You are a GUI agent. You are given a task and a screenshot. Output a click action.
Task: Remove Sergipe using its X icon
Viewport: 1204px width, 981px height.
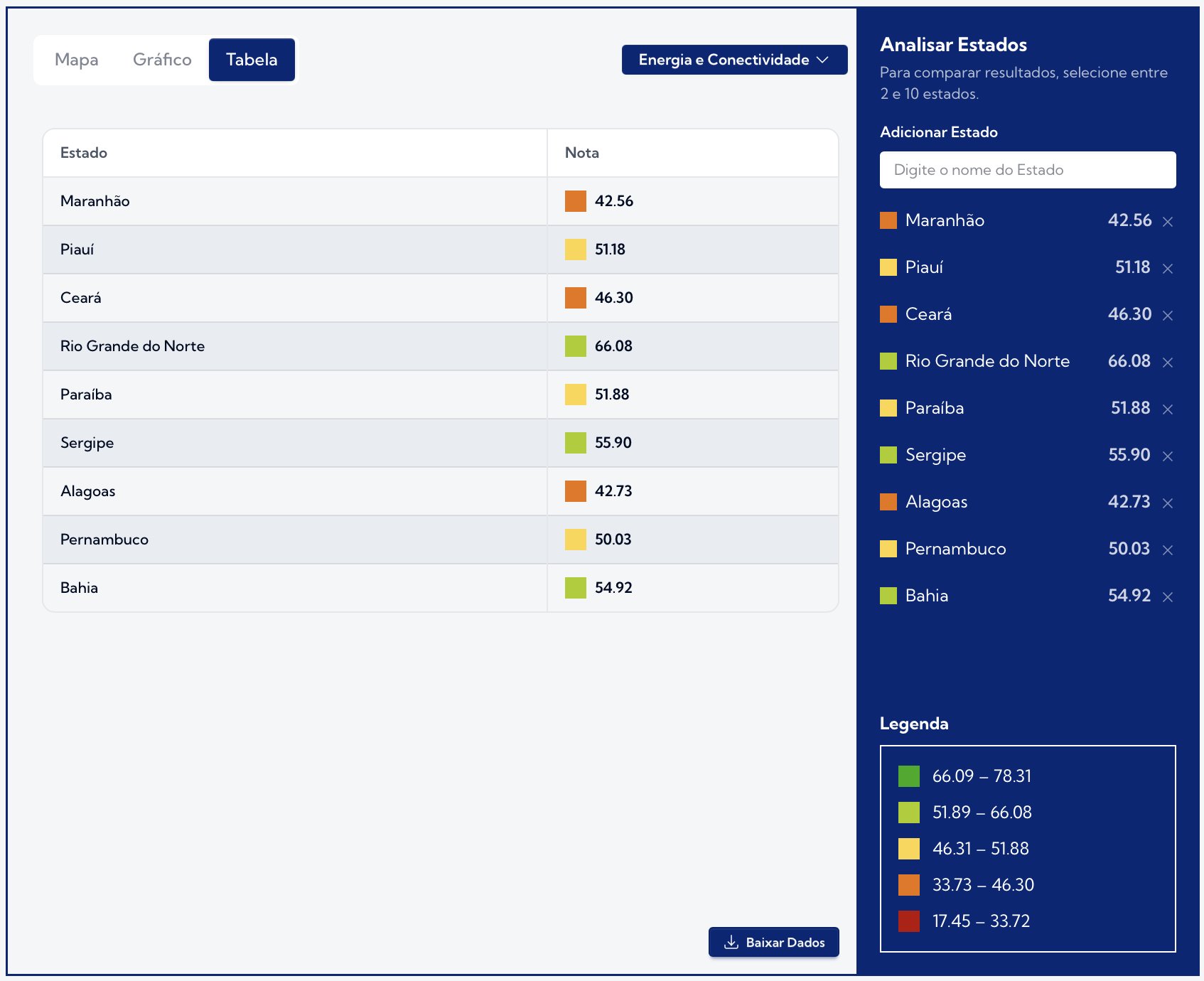pyautogui.click(x=1168, y=456)
